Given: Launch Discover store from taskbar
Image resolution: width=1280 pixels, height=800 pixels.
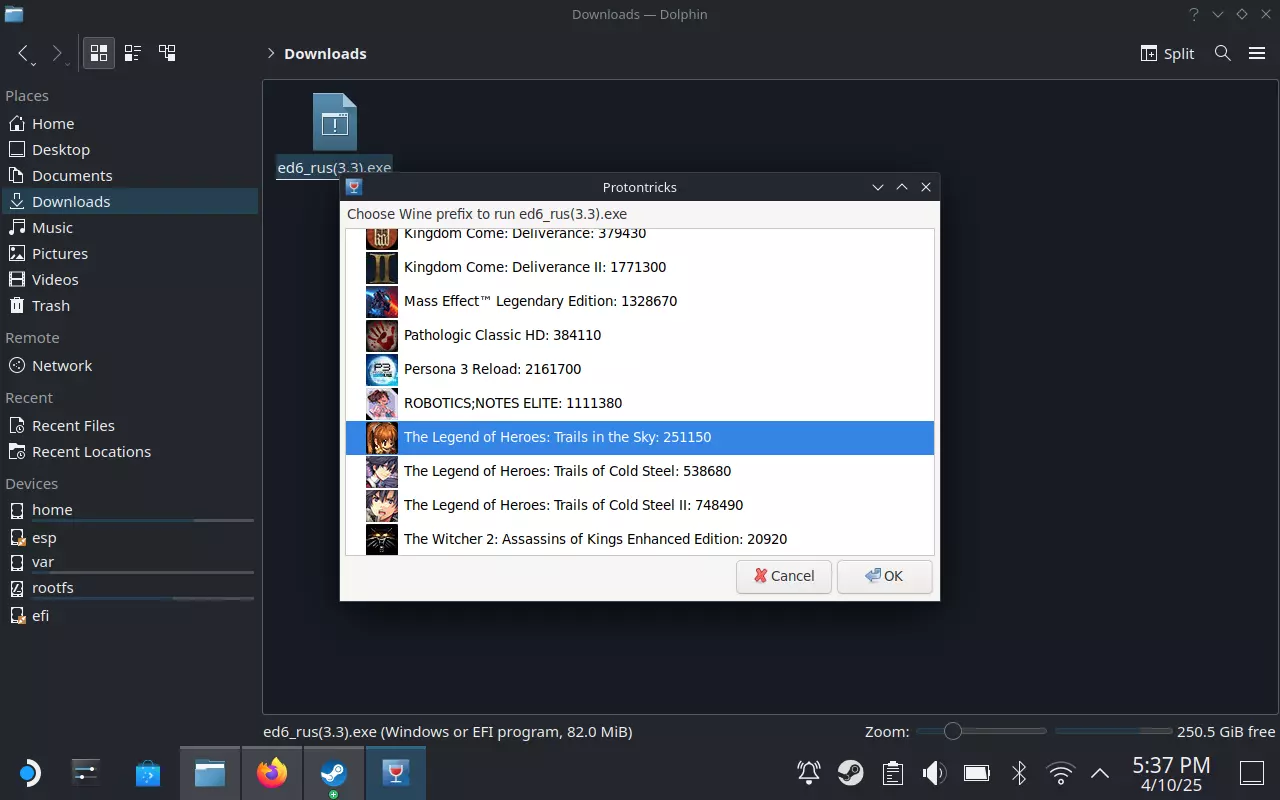Looking at the screenshot, I should [x=148, y=772].
